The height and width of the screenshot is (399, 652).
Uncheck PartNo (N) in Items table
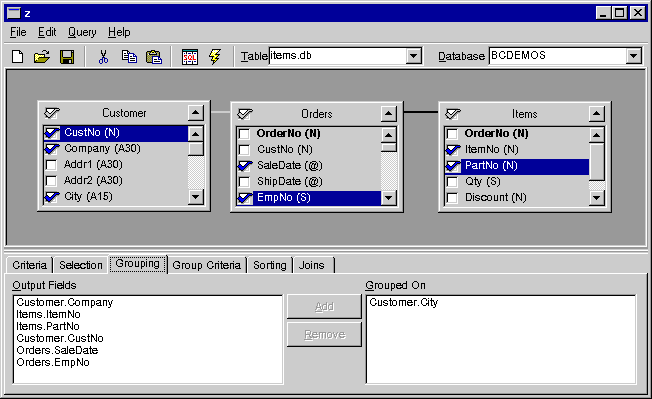(453, 166)
